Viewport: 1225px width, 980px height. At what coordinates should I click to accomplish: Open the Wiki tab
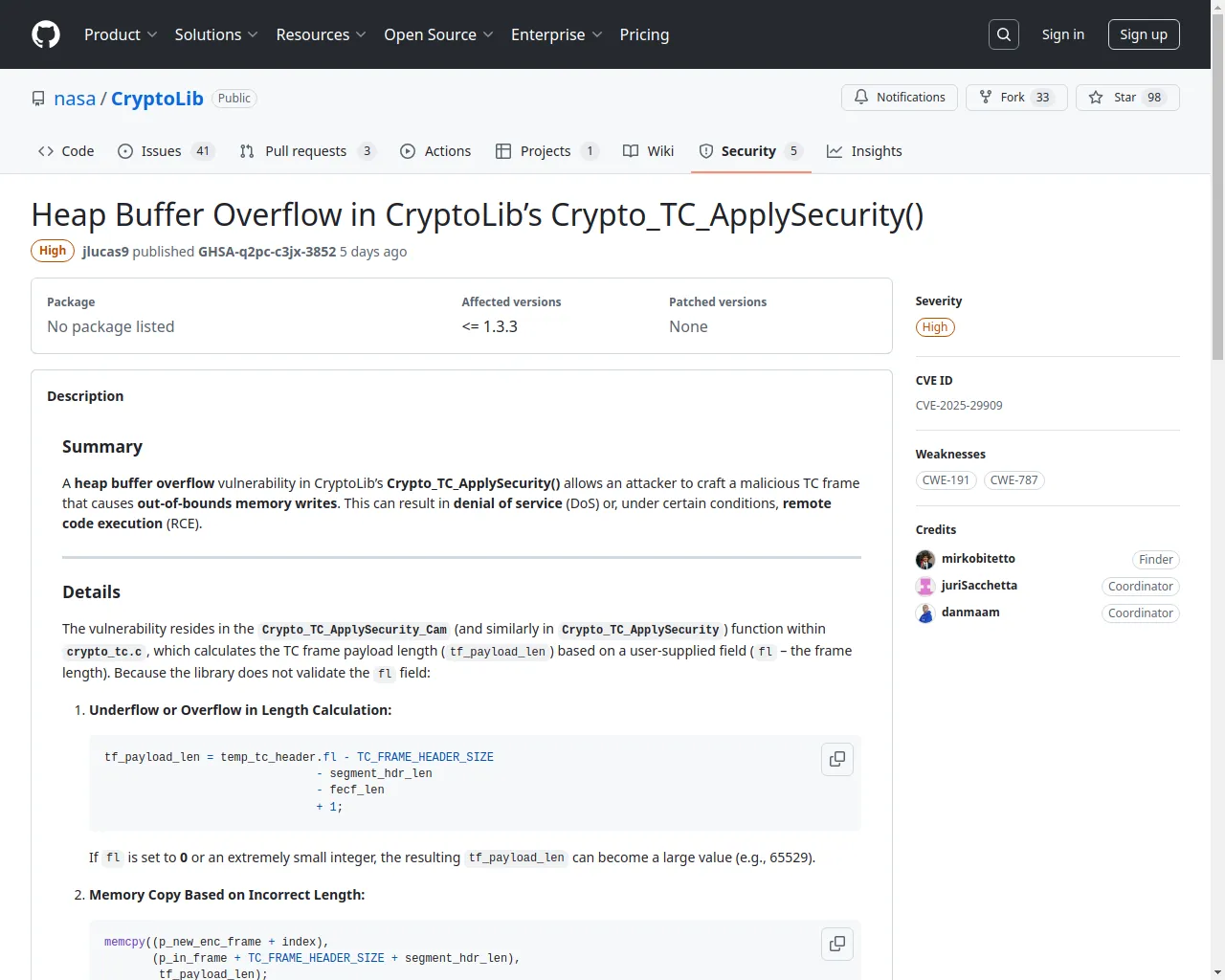[649, 151]
